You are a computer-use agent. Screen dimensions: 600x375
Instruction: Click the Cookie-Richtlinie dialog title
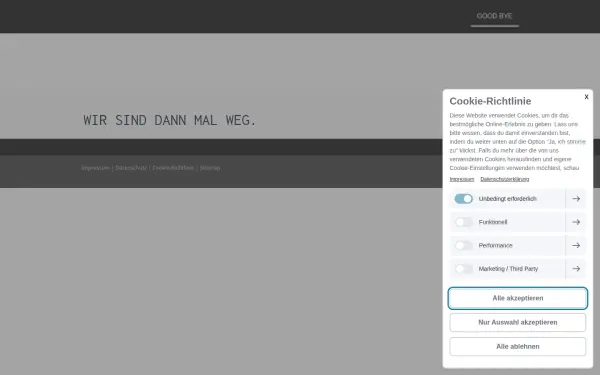pos(490,101)
